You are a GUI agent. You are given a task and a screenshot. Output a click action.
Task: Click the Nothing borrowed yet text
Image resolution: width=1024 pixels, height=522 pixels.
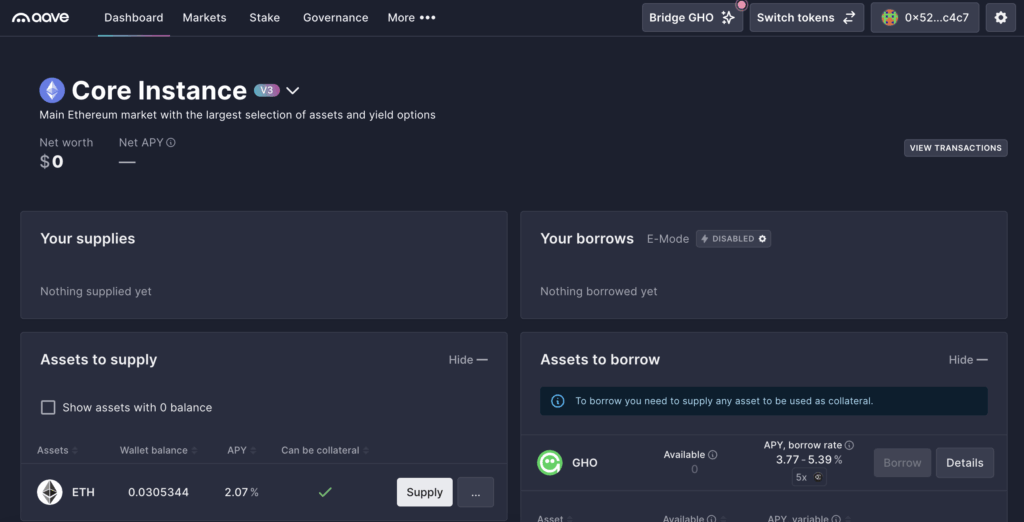pyautogui.click(x=599, y=291)
